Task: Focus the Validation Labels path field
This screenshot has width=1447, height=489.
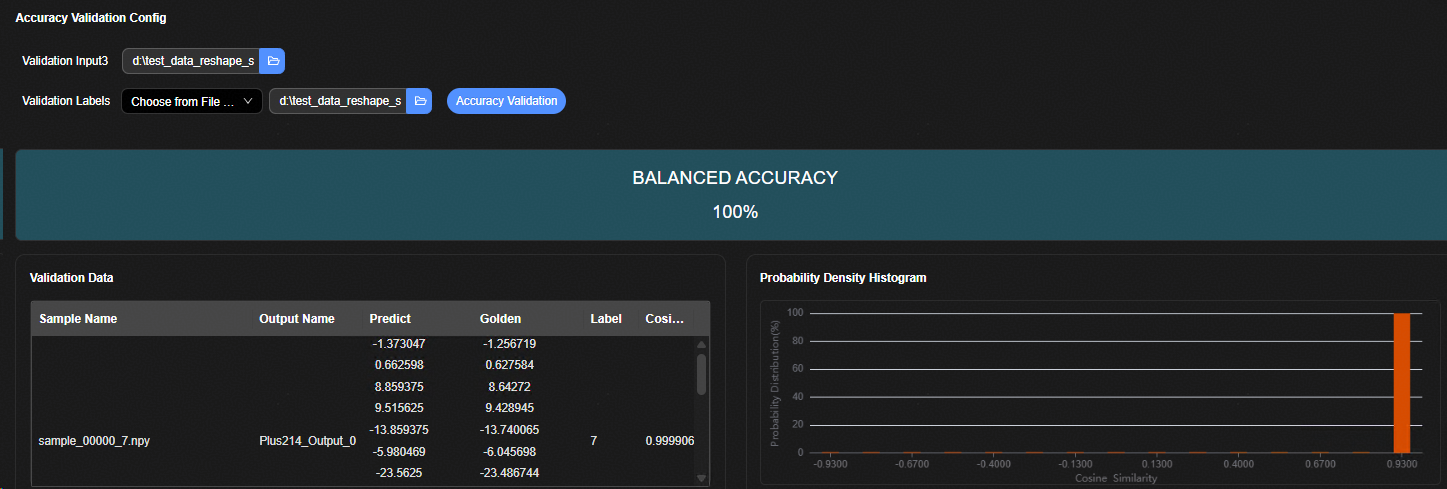Action: point(338,101)
